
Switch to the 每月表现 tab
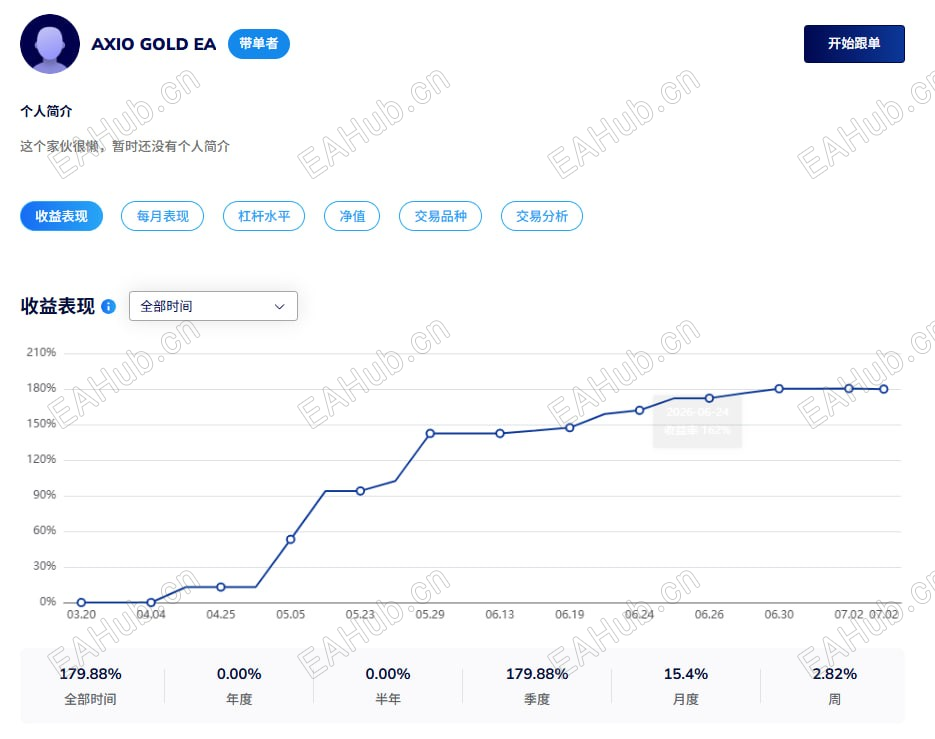tap(162, 216)
